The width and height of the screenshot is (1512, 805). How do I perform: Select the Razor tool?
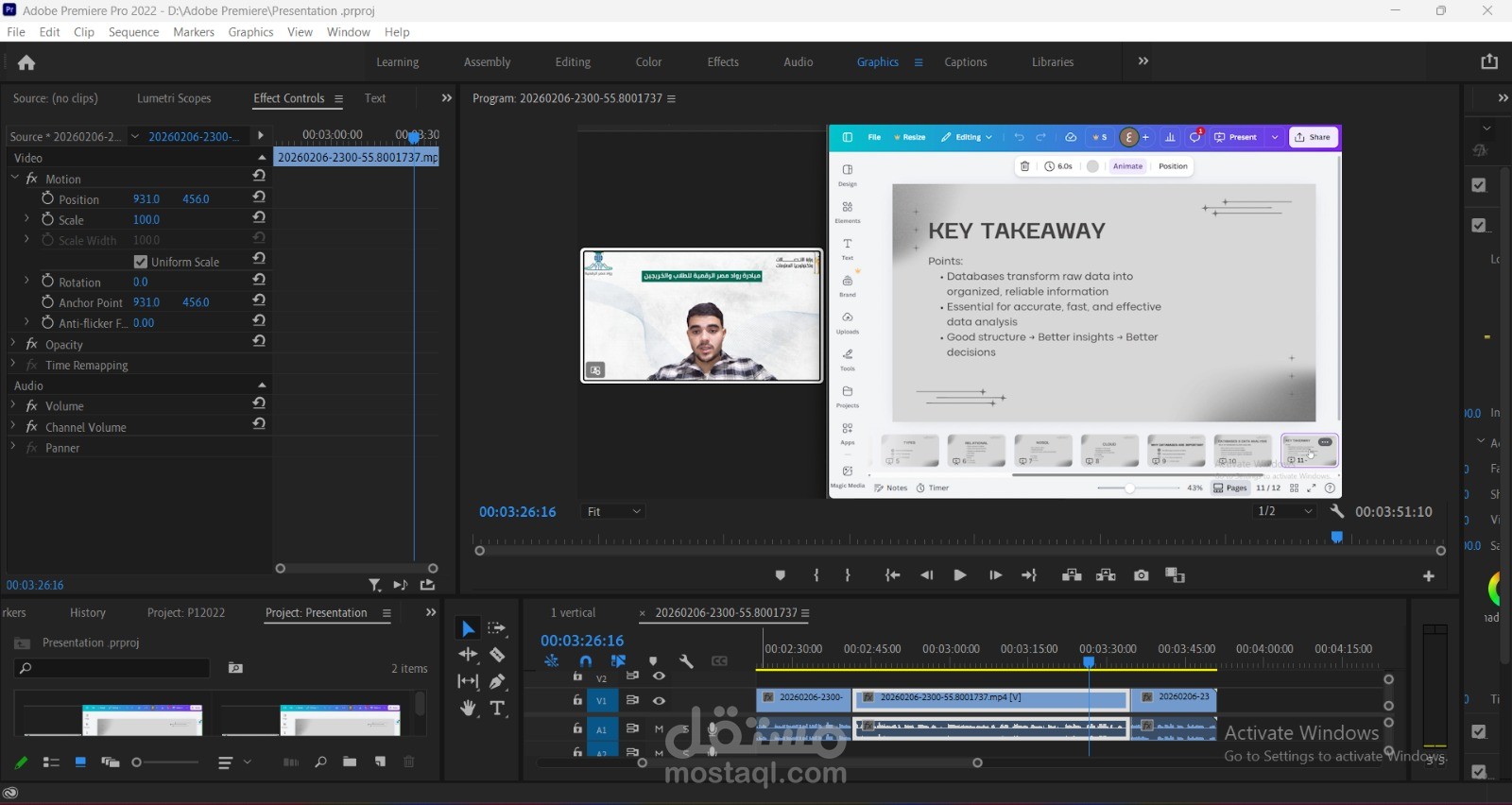497,655
